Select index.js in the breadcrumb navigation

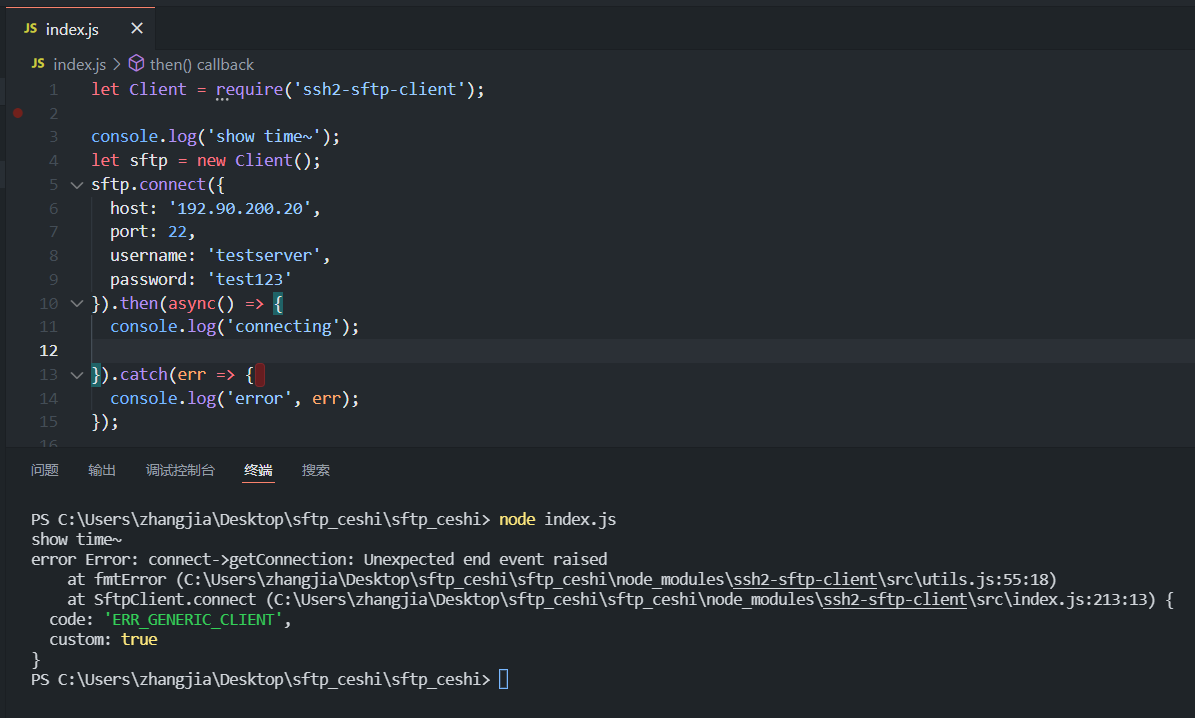pos(80,63)
